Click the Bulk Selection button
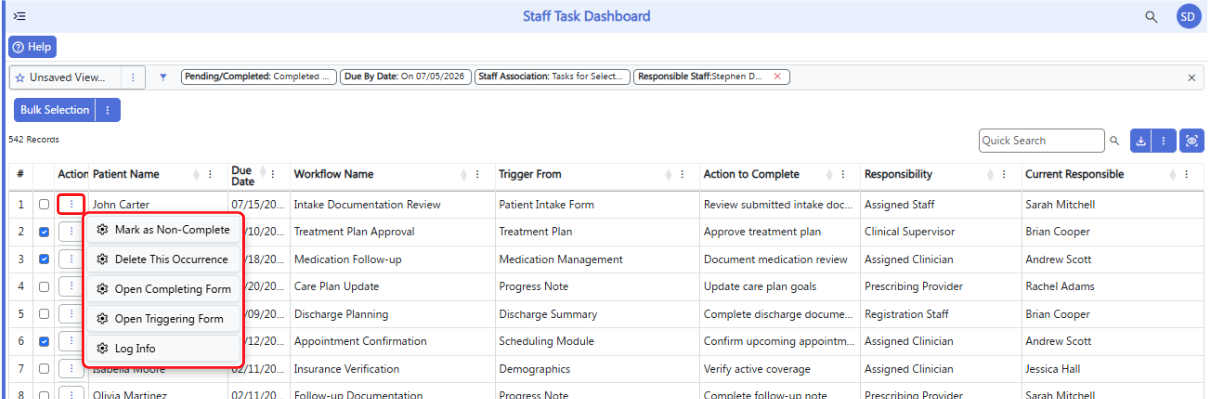Screen dimensions: 1208x399 click(55, 110)
